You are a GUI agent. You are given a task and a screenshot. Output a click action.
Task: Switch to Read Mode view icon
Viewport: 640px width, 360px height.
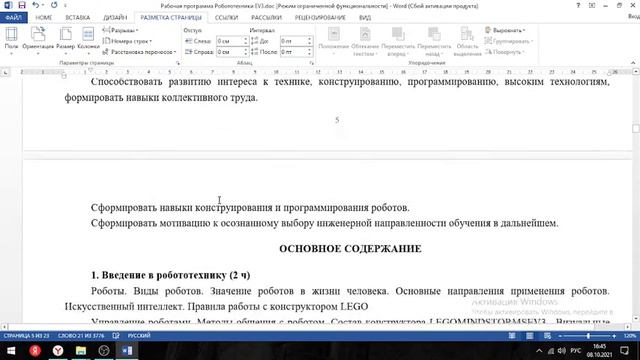[512, 336]
